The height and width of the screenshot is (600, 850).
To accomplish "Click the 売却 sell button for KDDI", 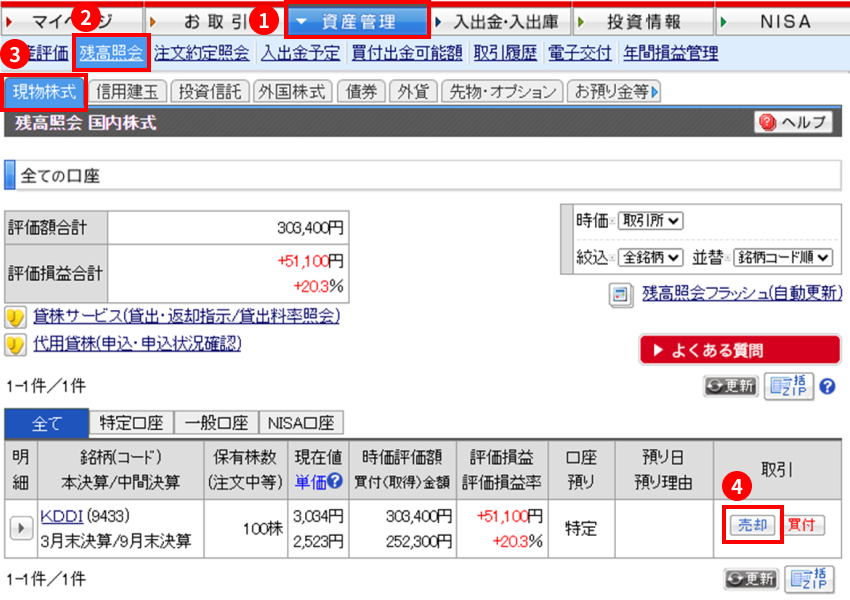I will click(x=749, y=525).
